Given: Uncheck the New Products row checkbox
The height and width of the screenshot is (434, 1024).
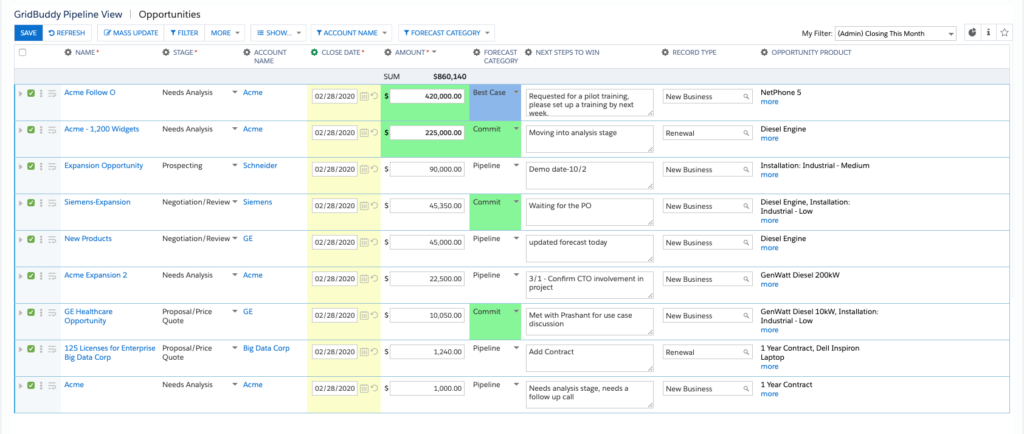Looking at the screenshot, I should click(31, 240).
